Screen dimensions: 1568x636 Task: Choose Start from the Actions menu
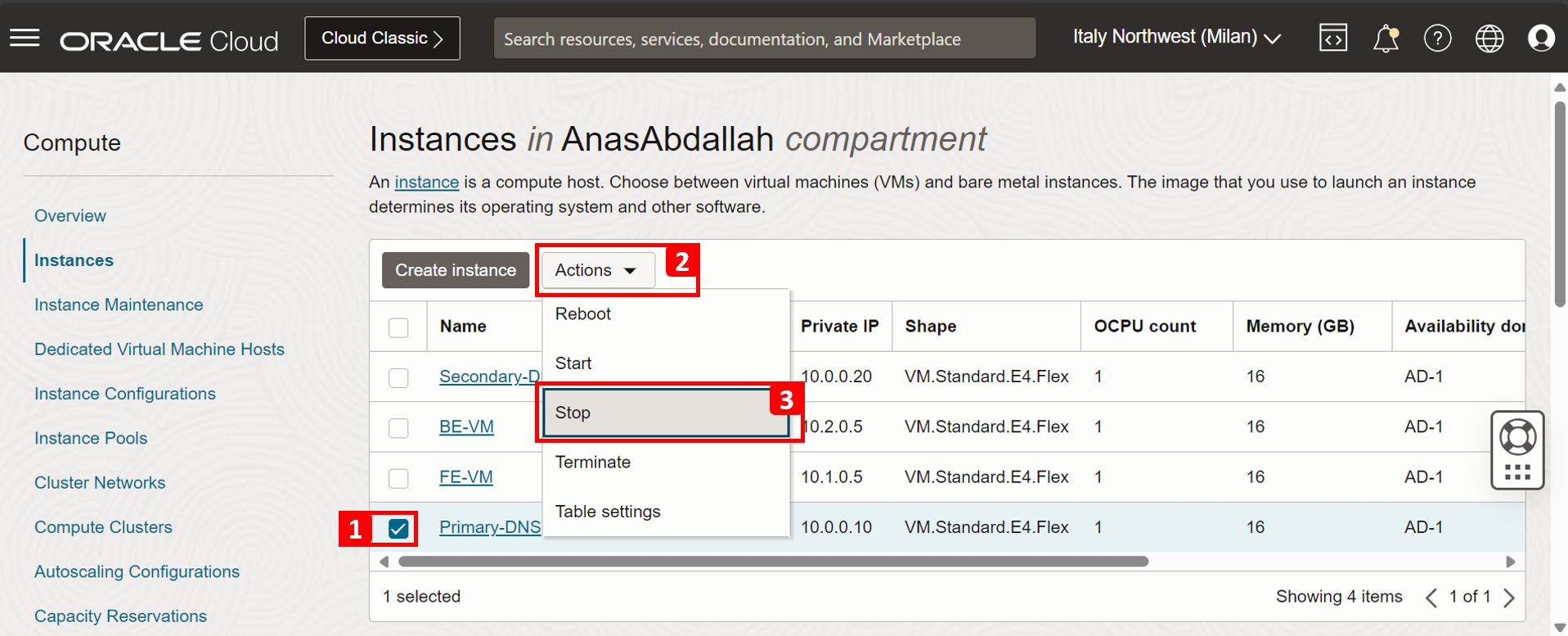[x=666, y=363]
